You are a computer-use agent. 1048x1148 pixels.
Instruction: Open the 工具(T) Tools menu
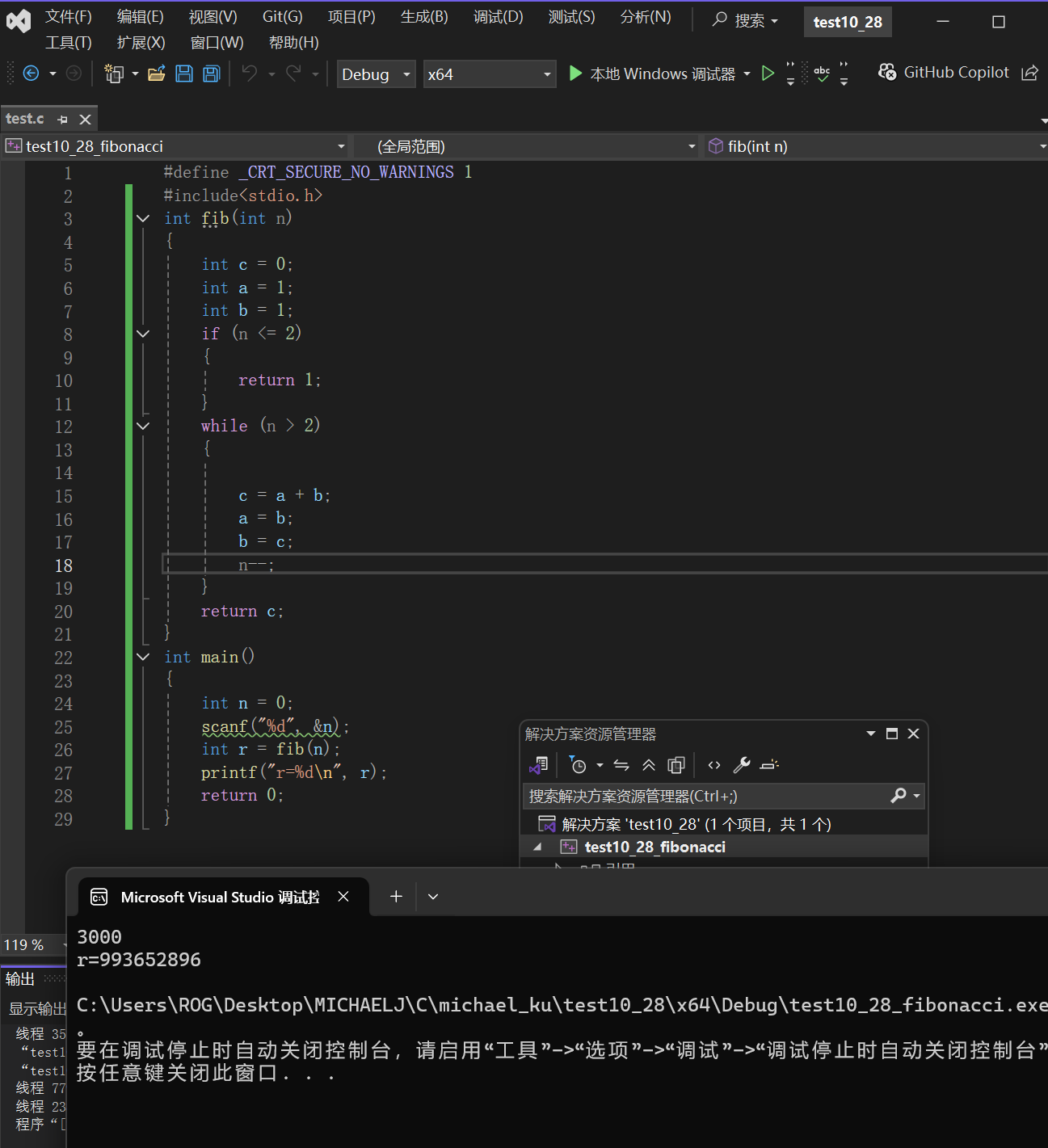click(69, 43)
